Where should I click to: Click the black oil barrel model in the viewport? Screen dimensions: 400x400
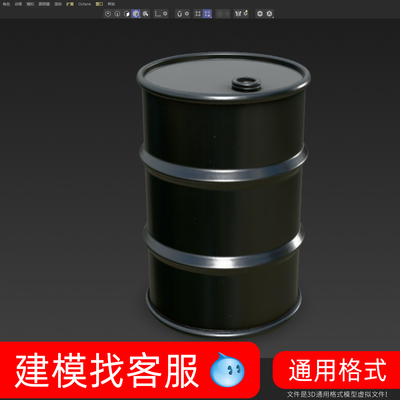pos(224,194)
